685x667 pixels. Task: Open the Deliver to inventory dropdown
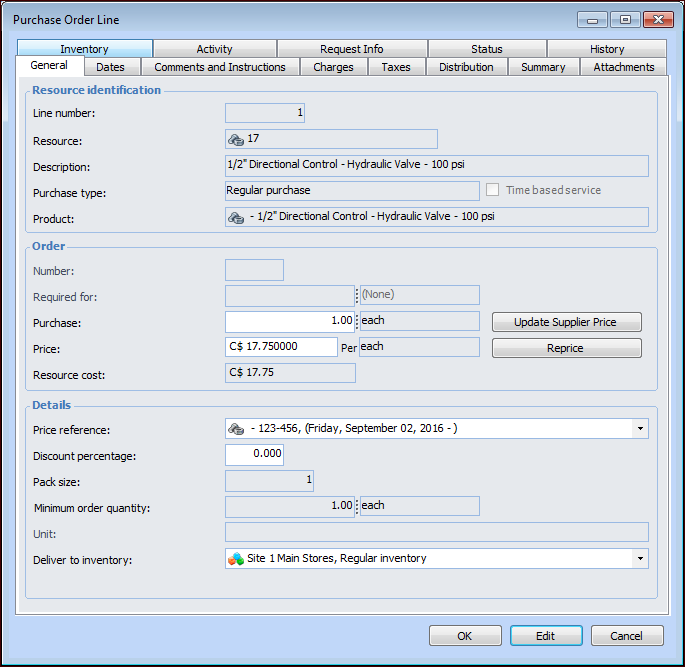(x=639, y=558)
